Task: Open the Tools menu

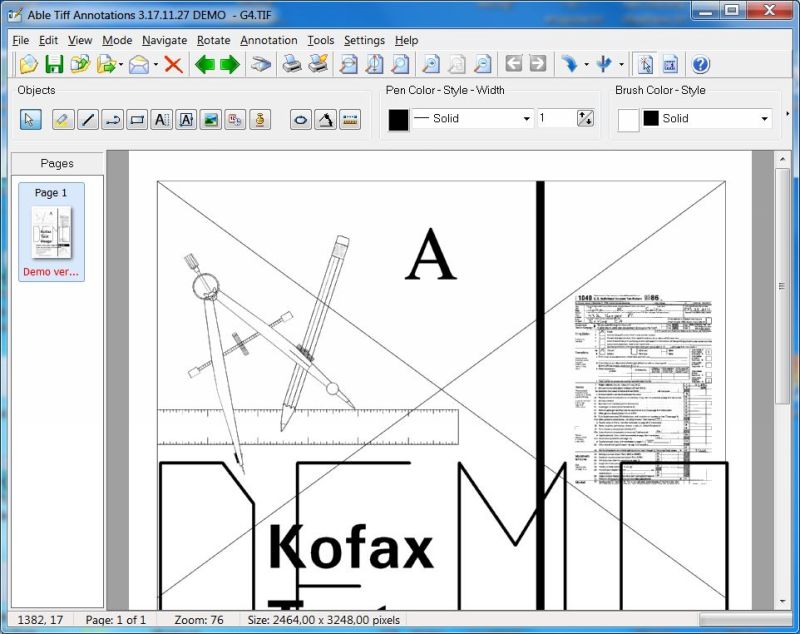Action: [320, 40]
